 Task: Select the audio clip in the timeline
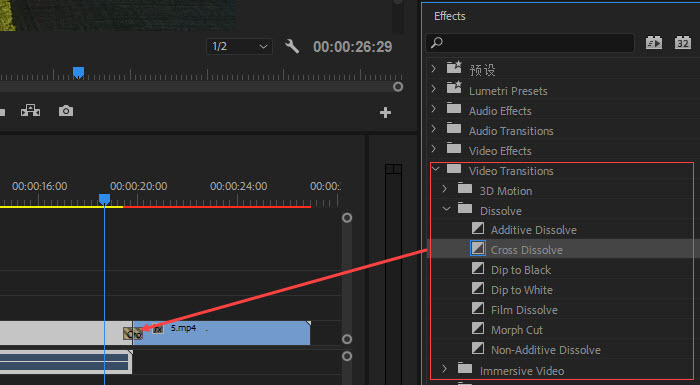click(x=66, y=362)
